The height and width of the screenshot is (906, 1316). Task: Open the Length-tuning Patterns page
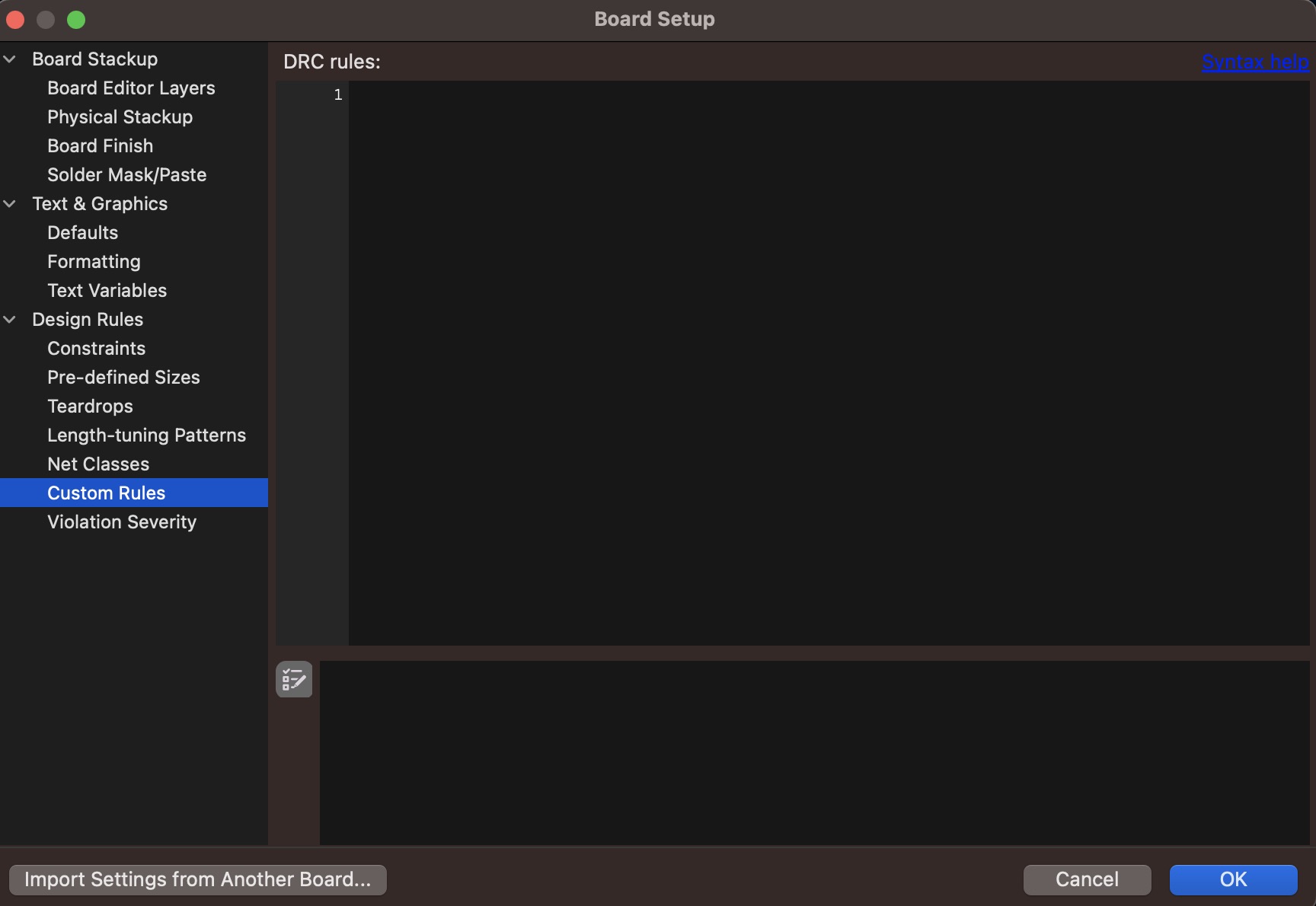click(146, 435)
